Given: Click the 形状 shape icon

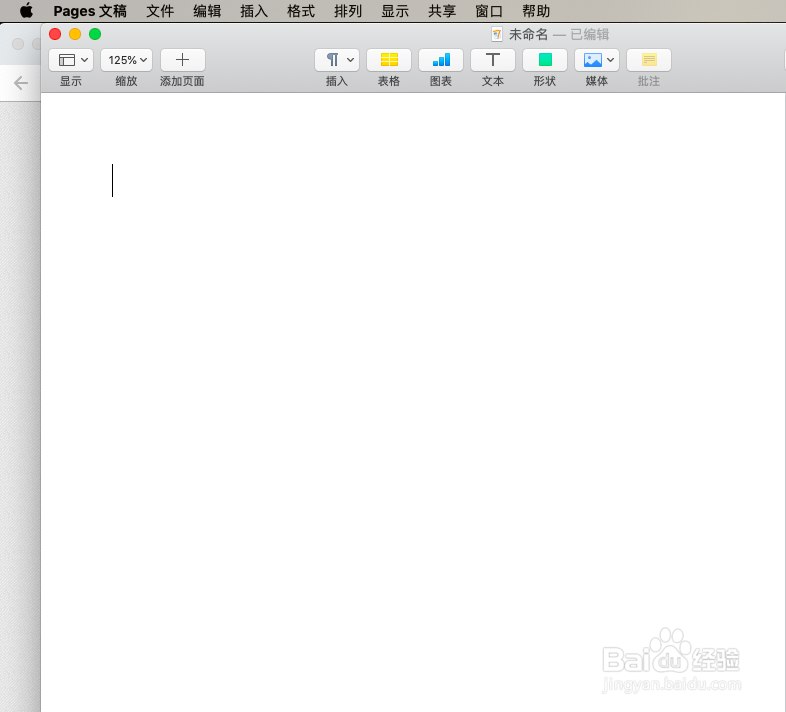Looking at the screenshot, I should click(545, 60).
